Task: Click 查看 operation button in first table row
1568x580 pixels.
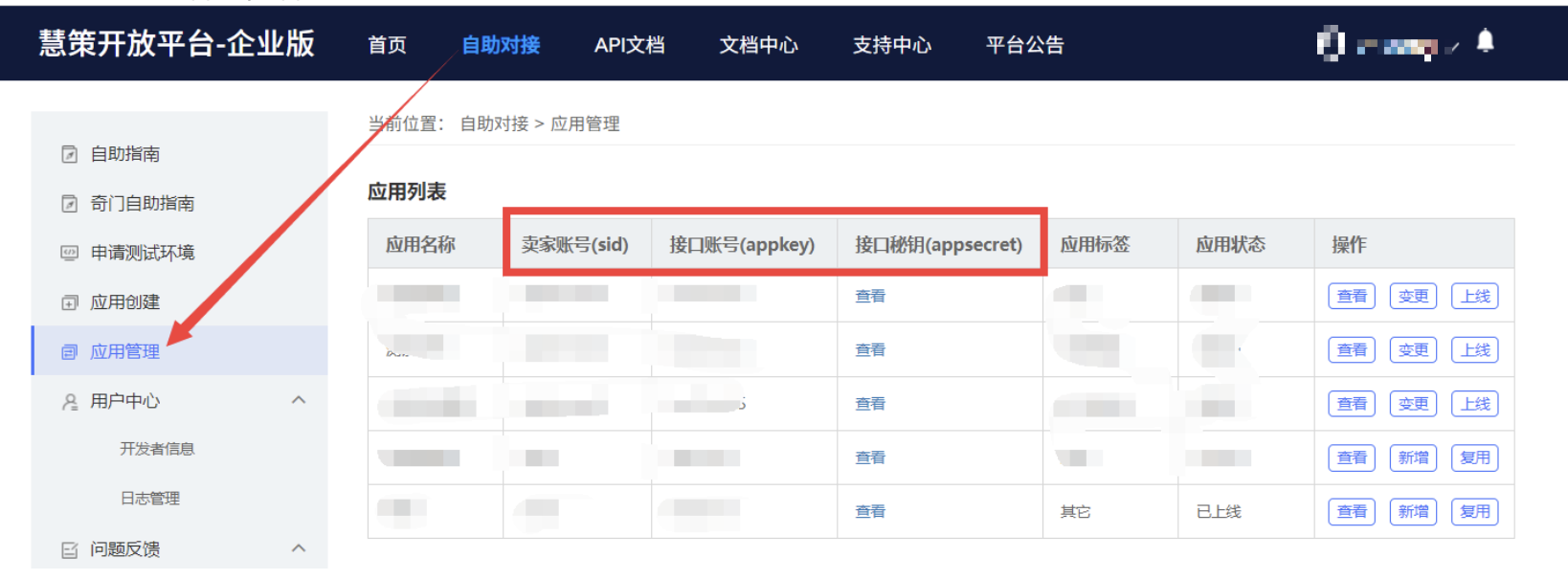Action: click(1352, 297)
